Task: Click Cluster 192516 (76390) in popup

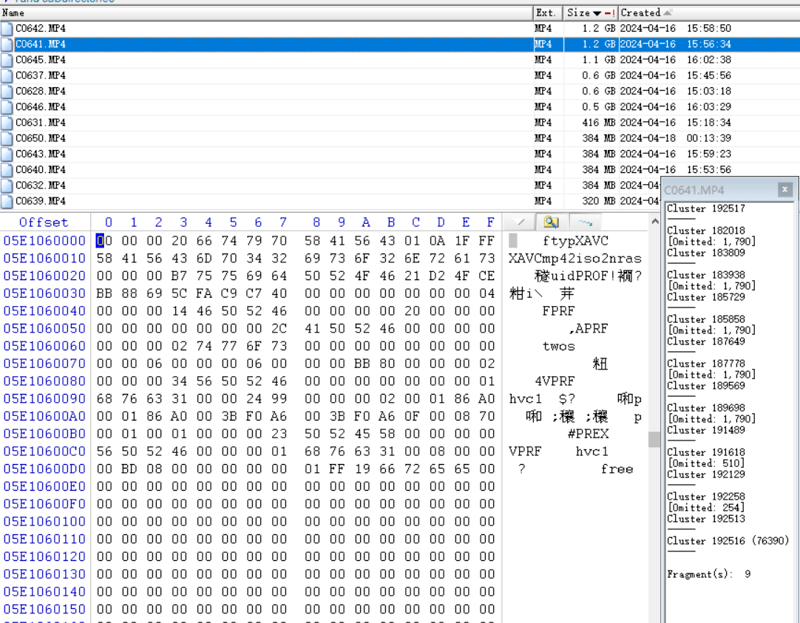Action: 728,541
